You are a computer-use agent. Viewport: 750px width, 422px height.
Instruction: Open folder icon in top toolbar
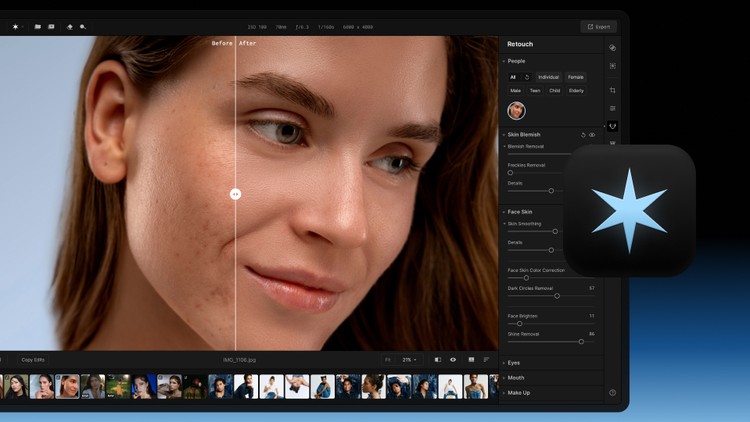tap(37, 26)
